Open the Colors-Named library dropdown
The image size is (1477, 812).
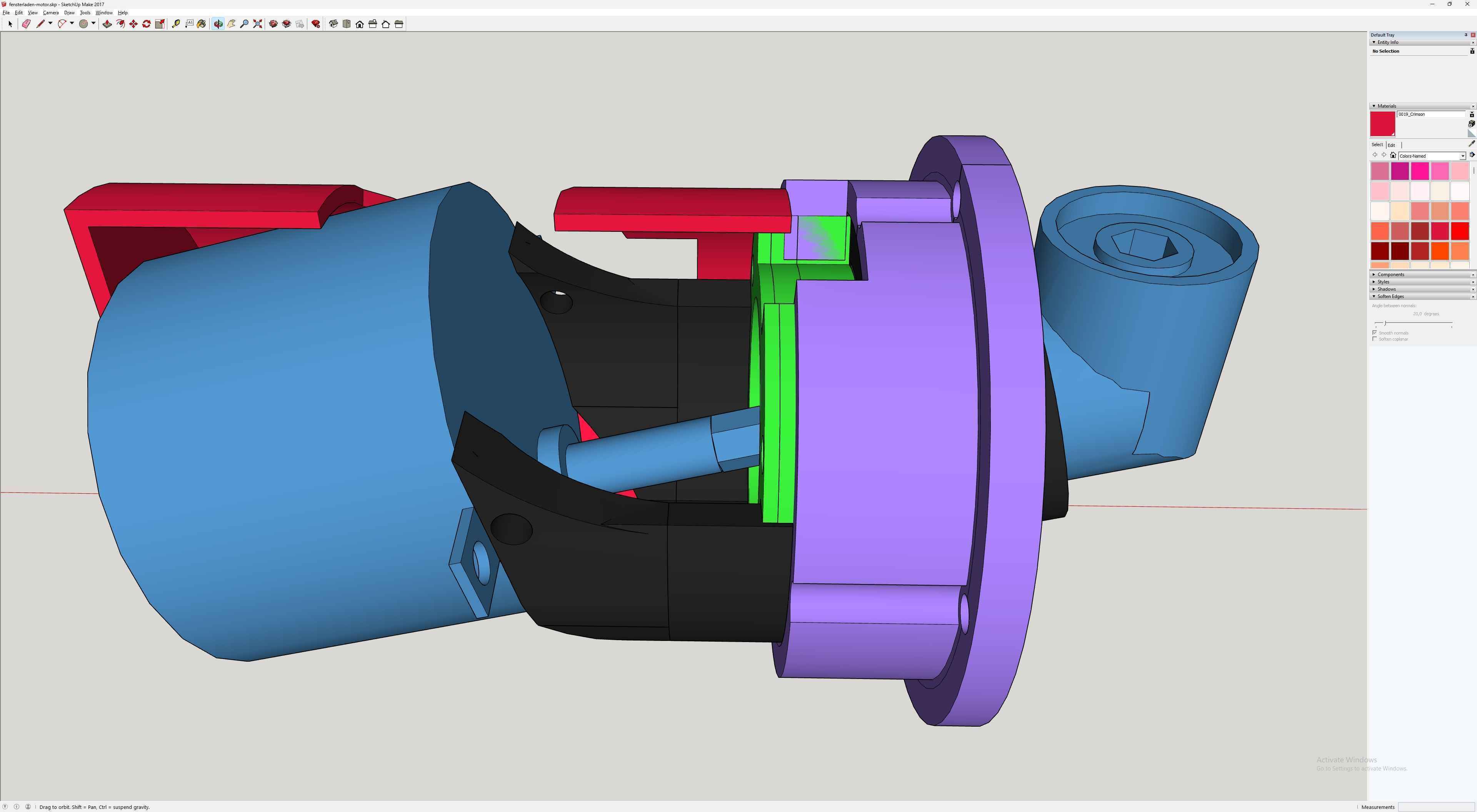pyautogui.click(x=1463, y=156)
